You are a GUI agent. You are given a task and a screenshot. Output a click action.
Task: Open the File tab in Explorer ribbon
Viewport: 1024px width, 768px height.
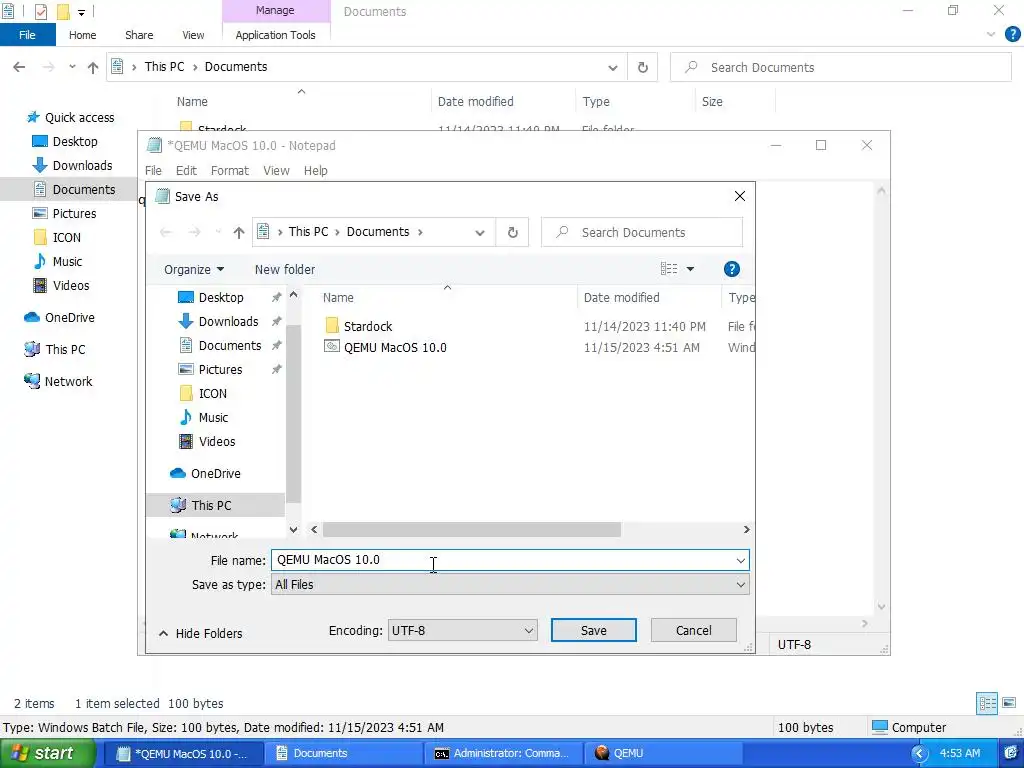coord(27,35)
